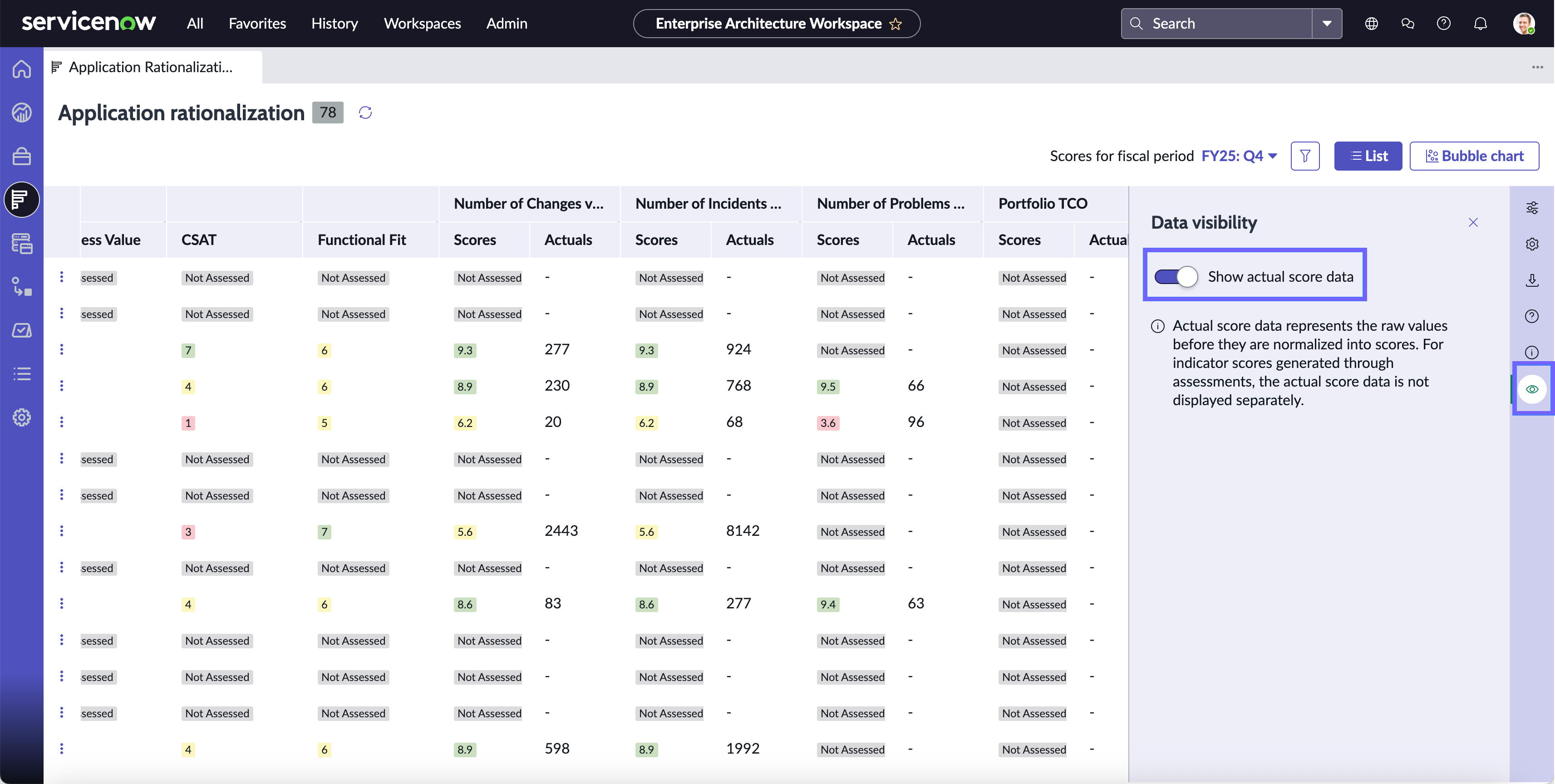
Task: Select the Application Rationalizati... tab
Action: [153, 67]
